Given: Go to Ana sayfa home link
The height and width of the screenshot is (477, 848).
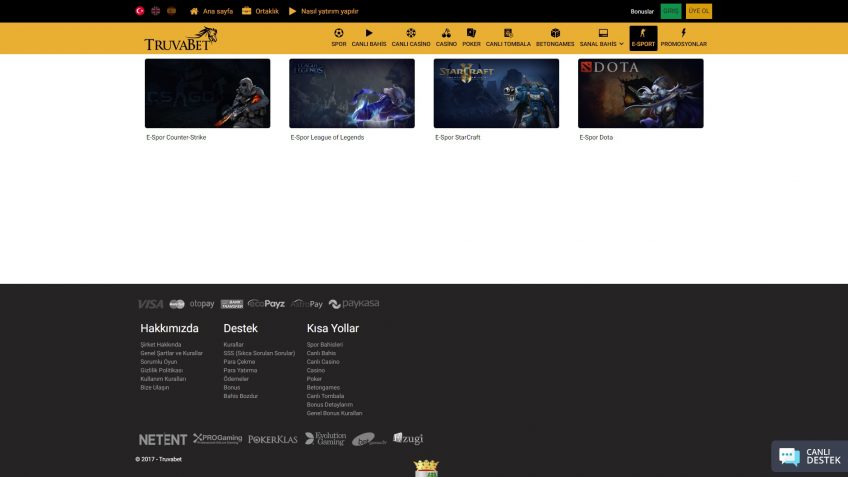Looking at the screenshot, I should [211, 11].
